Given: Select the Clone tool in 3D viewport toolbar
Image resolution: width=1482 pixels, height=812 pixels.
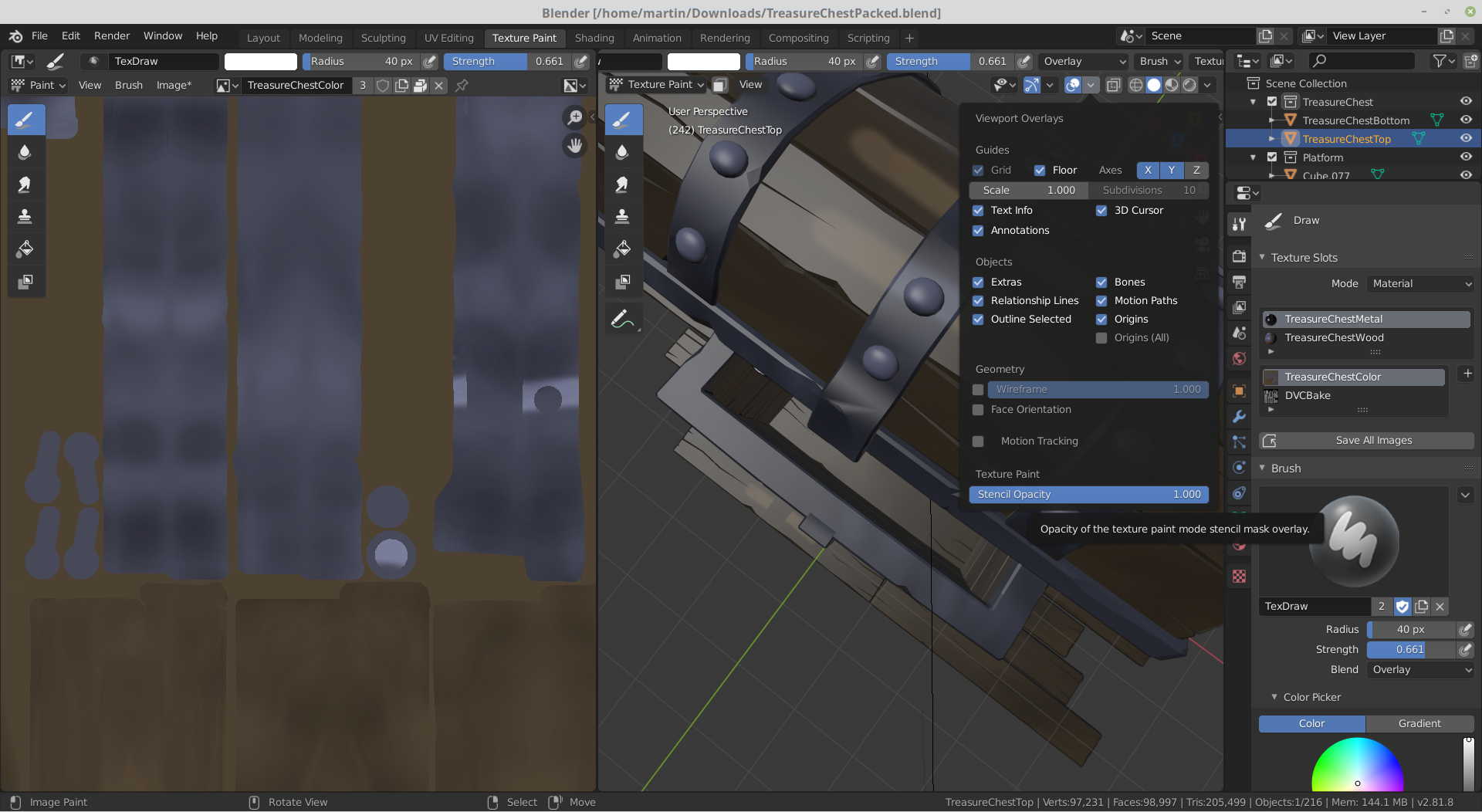Looking at the screenshot, I should [x=623, y=217].
